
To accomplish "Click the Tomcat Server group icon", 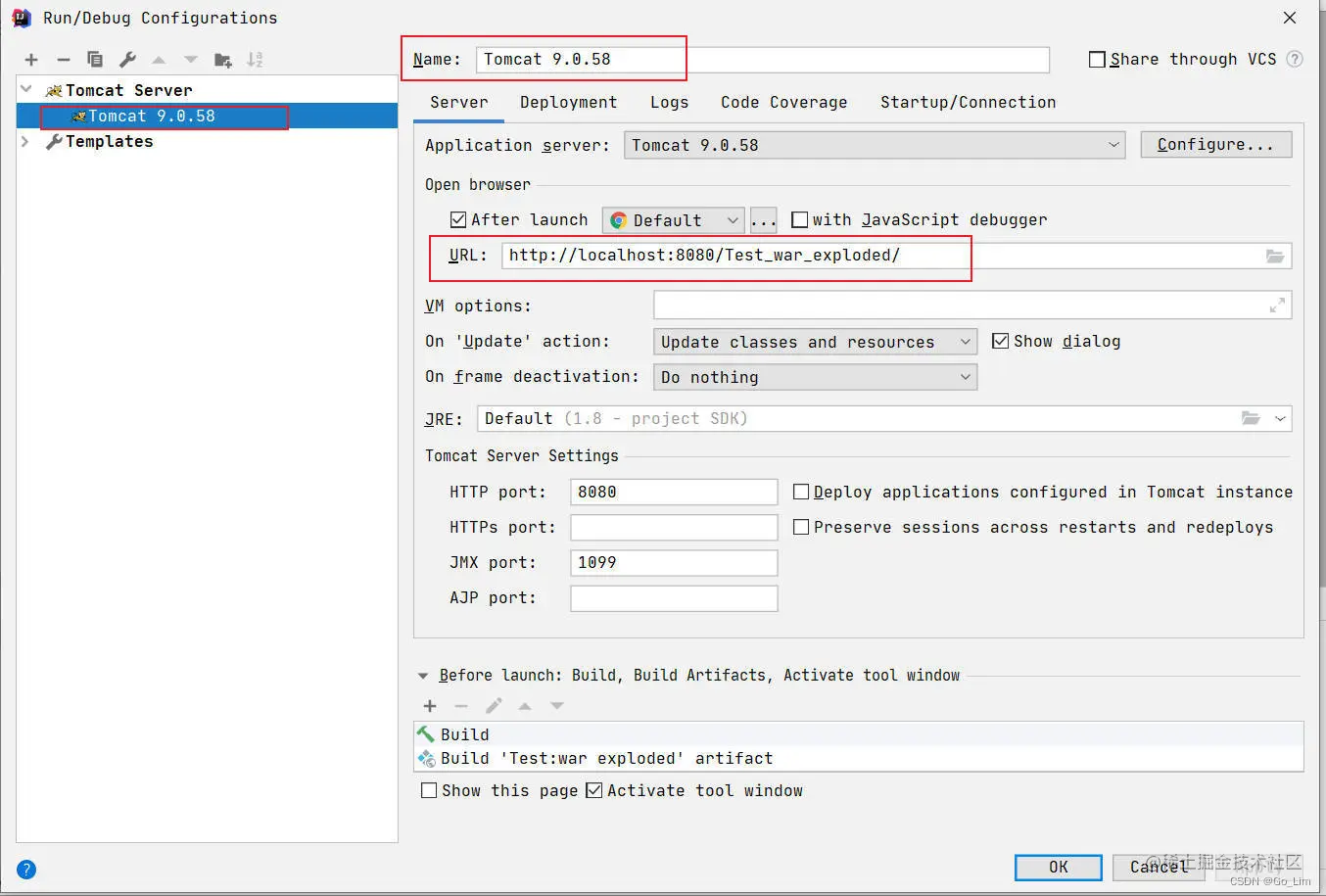I will point(54,90).
